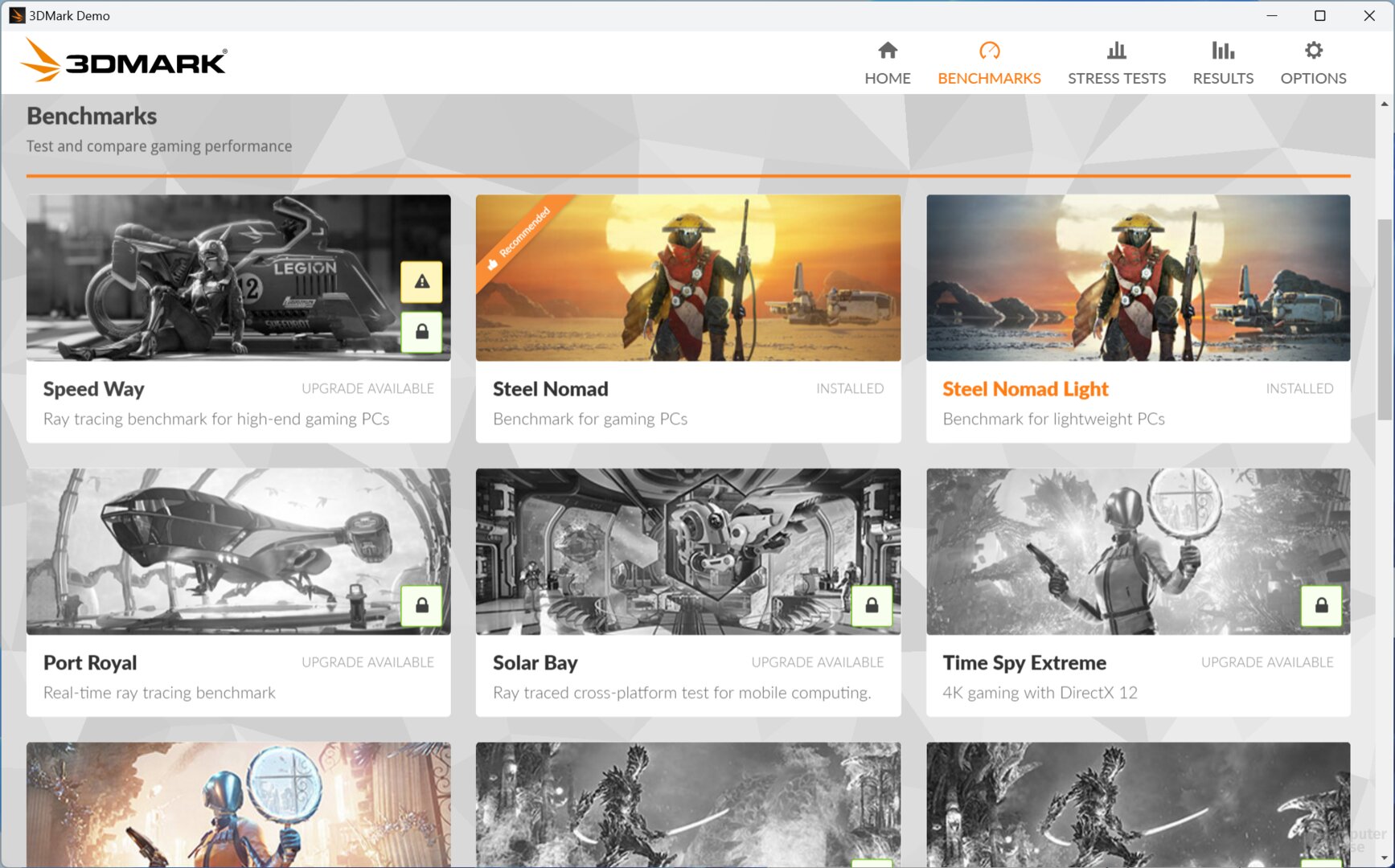Click the Speed Way lock icon
The height and width of the screenshot is (868, 1395).
pos(422,331)
